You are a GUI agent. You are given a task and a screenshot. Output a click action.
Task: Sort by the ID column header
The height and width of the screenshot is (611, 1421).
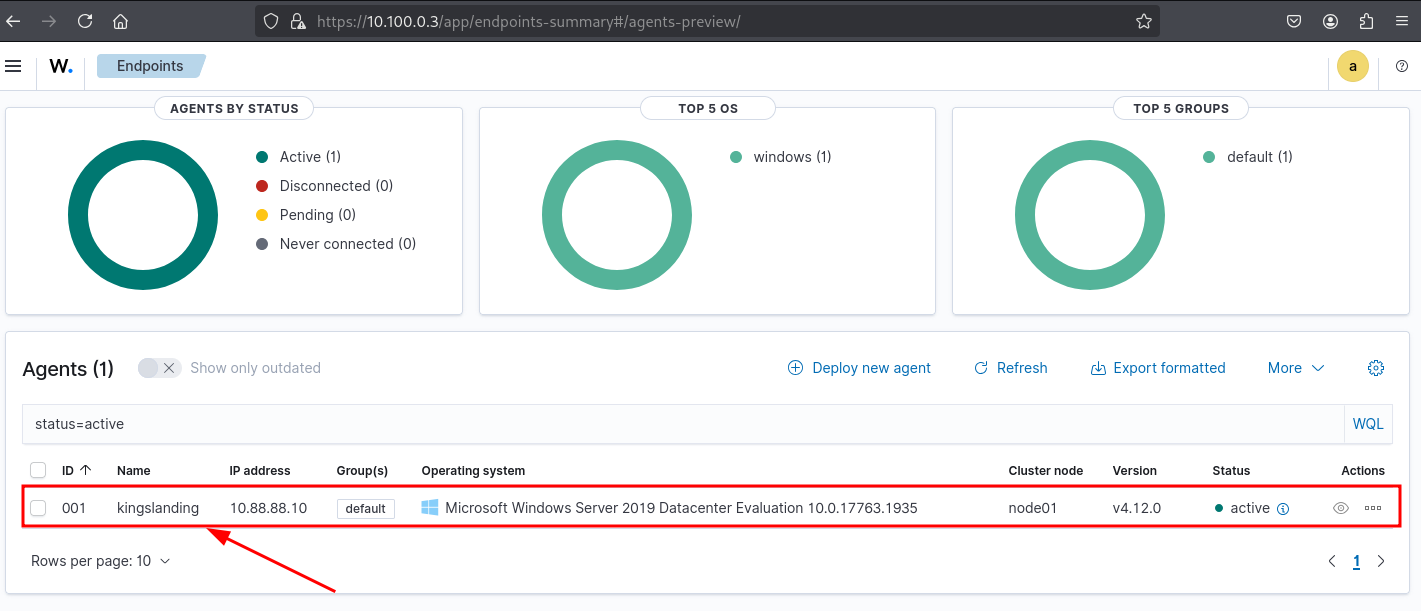click(76, 470)
